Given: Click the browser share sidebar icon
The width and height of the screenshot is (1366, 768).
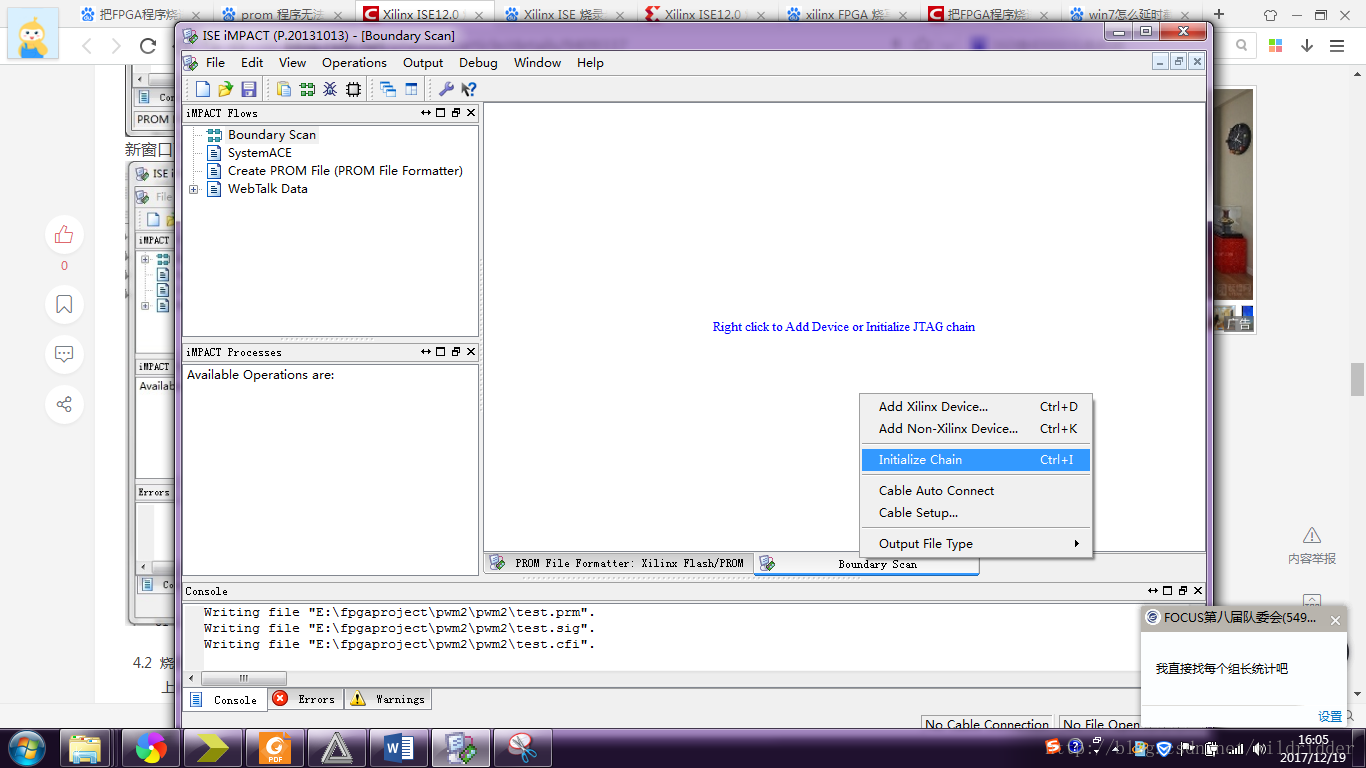Looking at the screenshot, I should 64,404.
